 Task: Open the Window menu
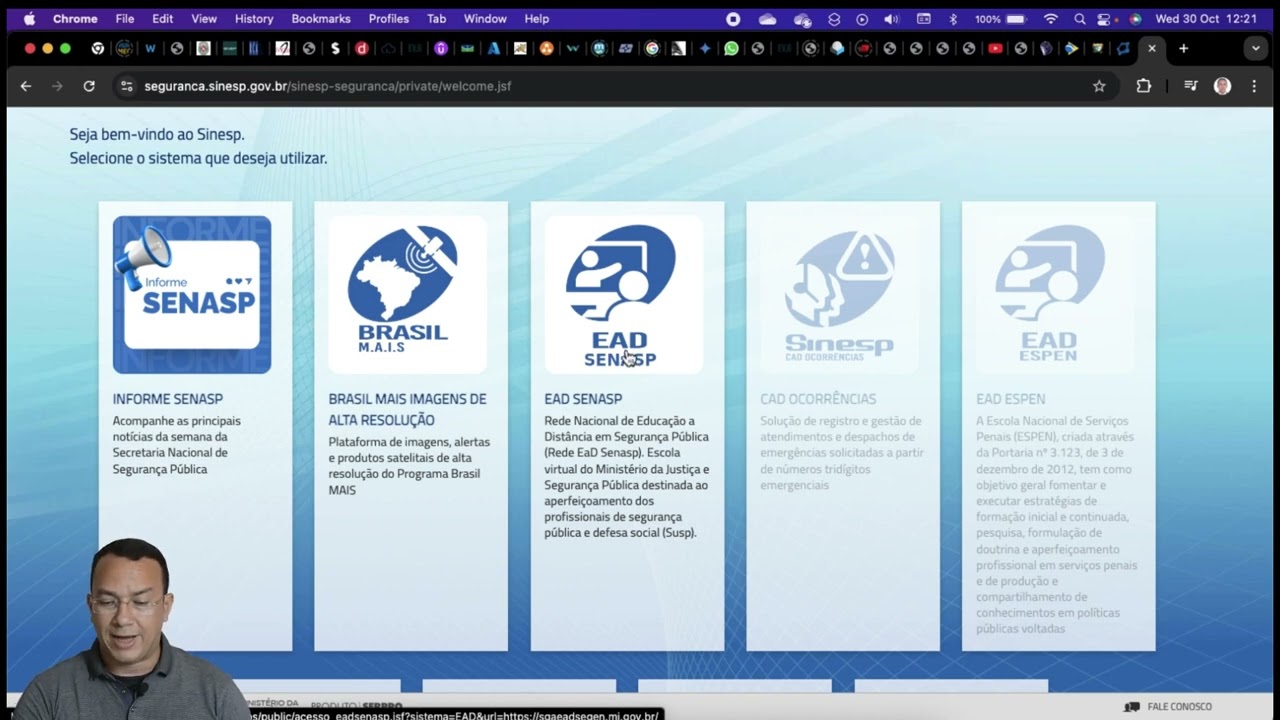pos(486,19)
